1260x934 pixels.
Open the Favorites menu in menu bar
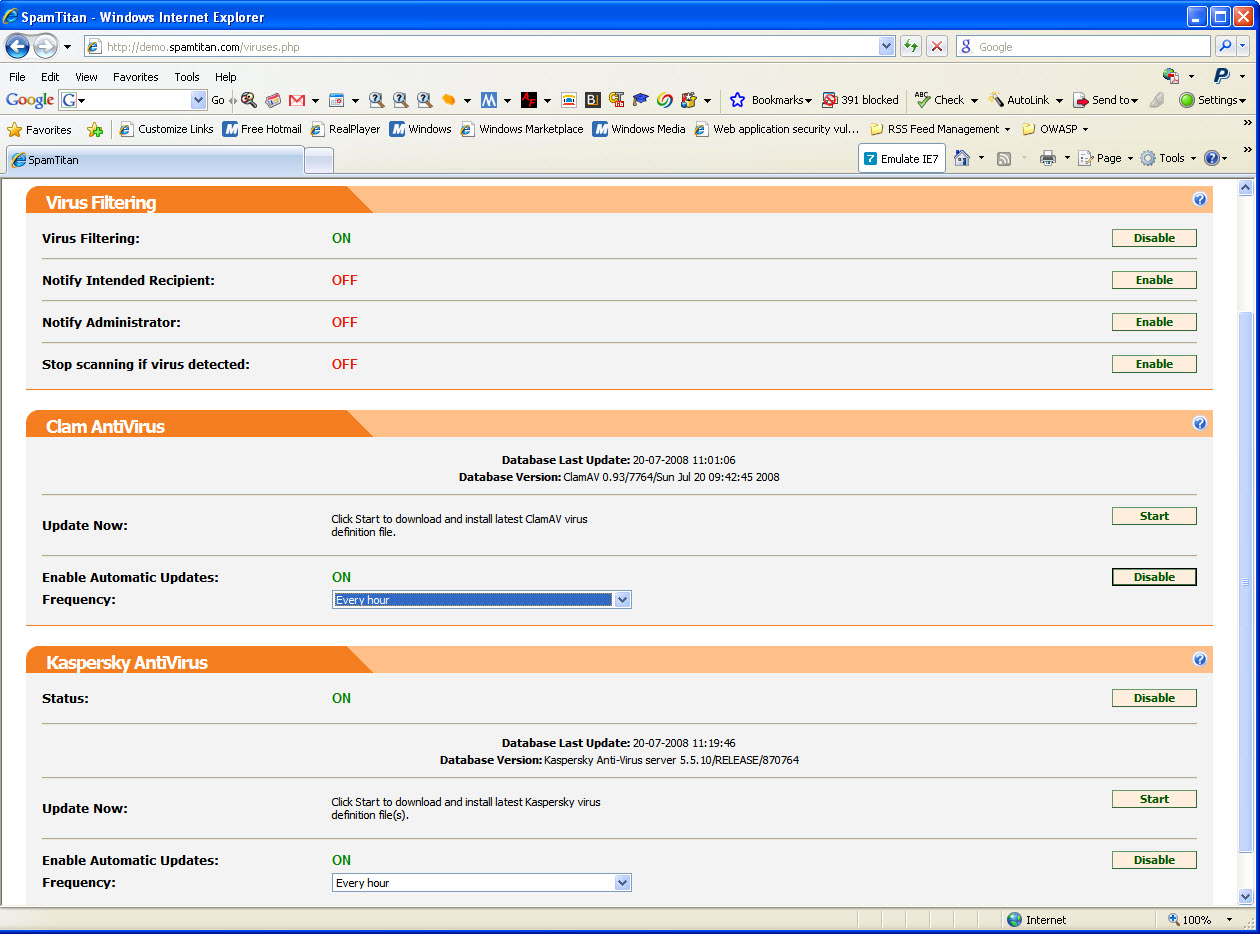tap(135, 77)
